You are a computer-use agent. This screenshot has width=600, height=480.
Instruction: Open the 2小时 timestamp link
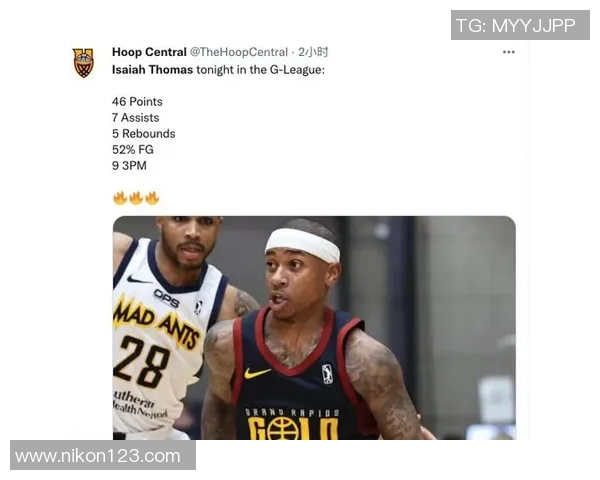tap(313, 52)
